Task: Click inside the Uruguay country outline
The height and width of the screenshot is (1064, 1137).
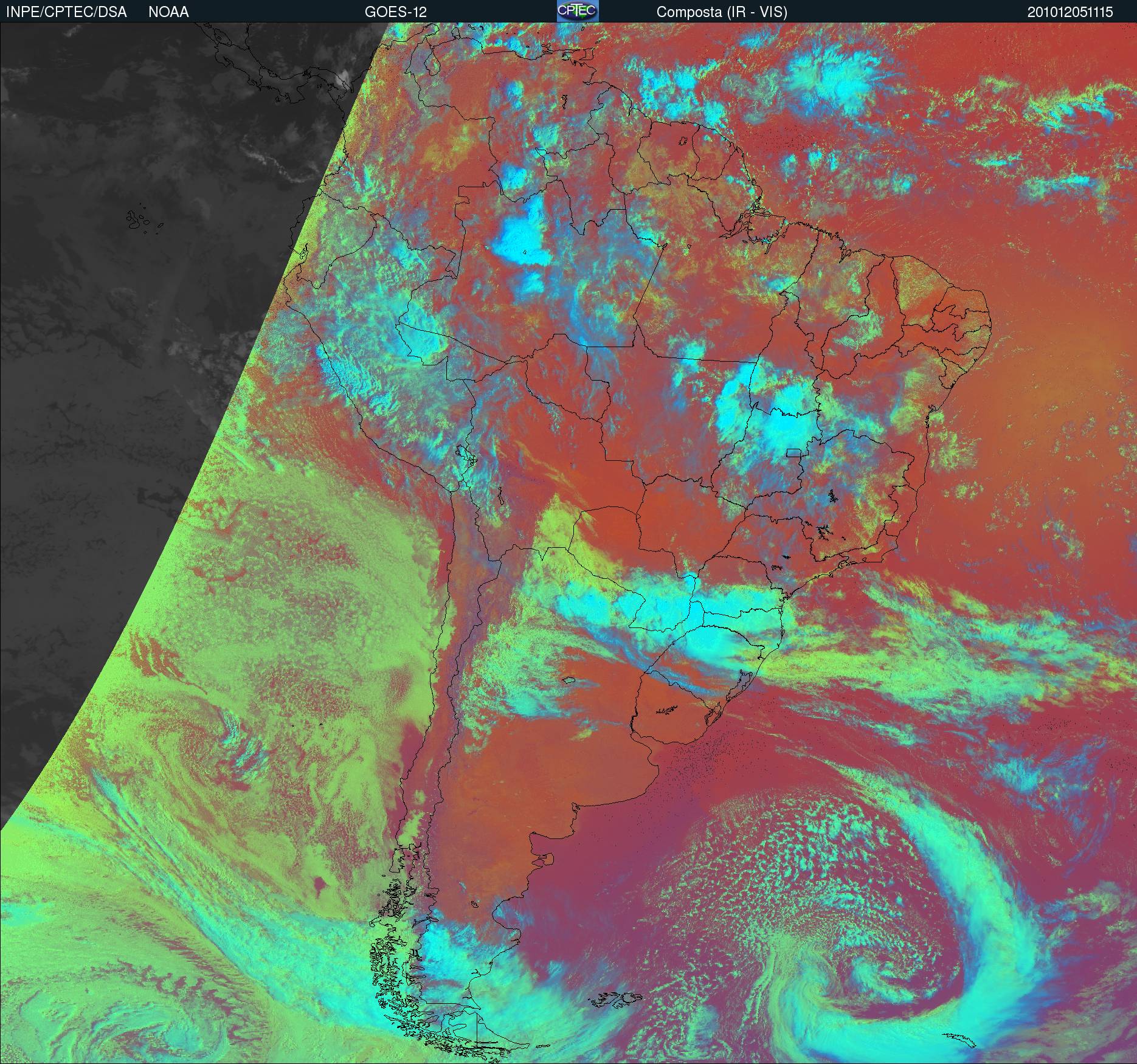Action: (675, 708)
